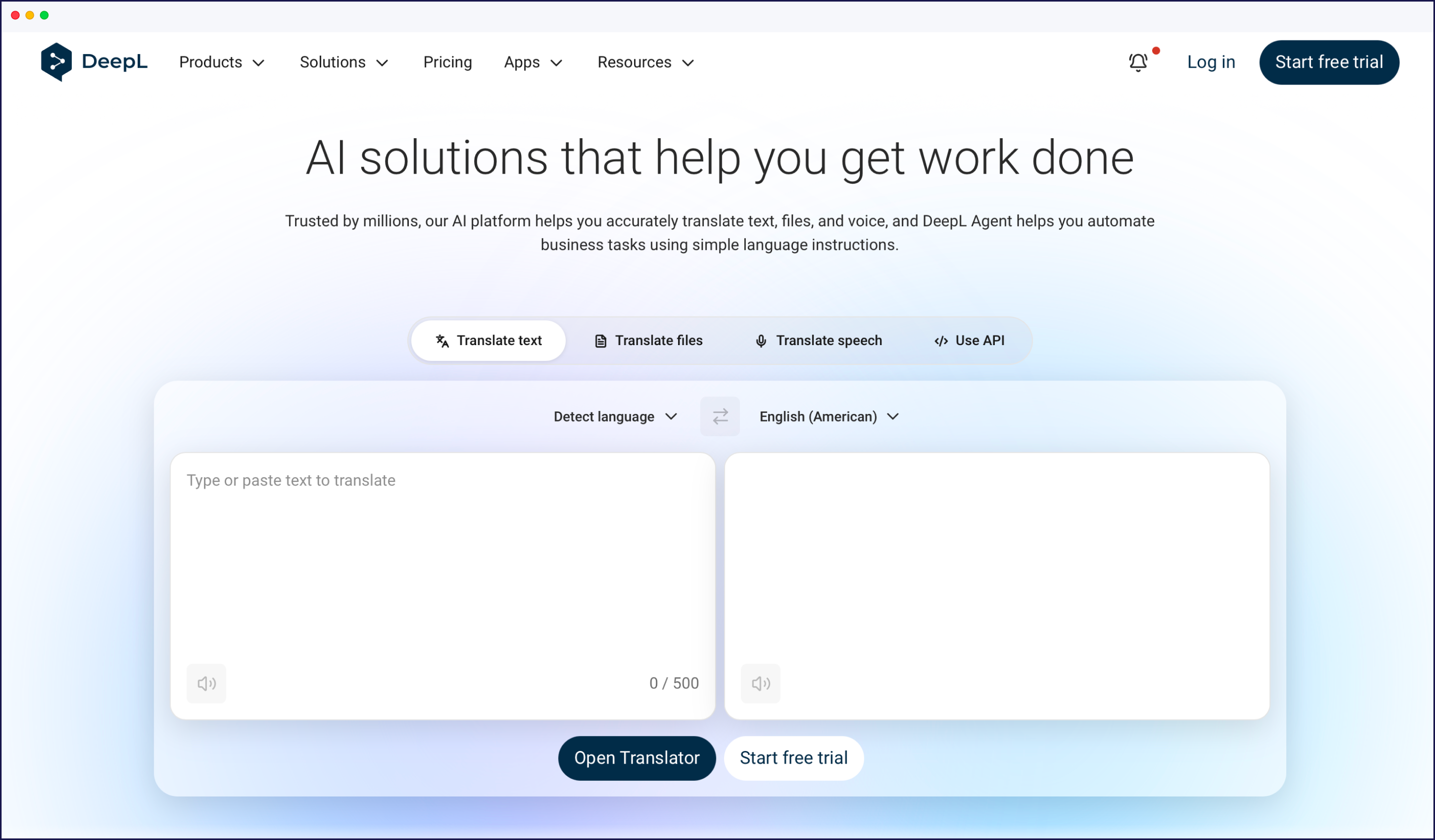Select the Translate text tab
This screenshot has width=1435, height=840.
488,341
